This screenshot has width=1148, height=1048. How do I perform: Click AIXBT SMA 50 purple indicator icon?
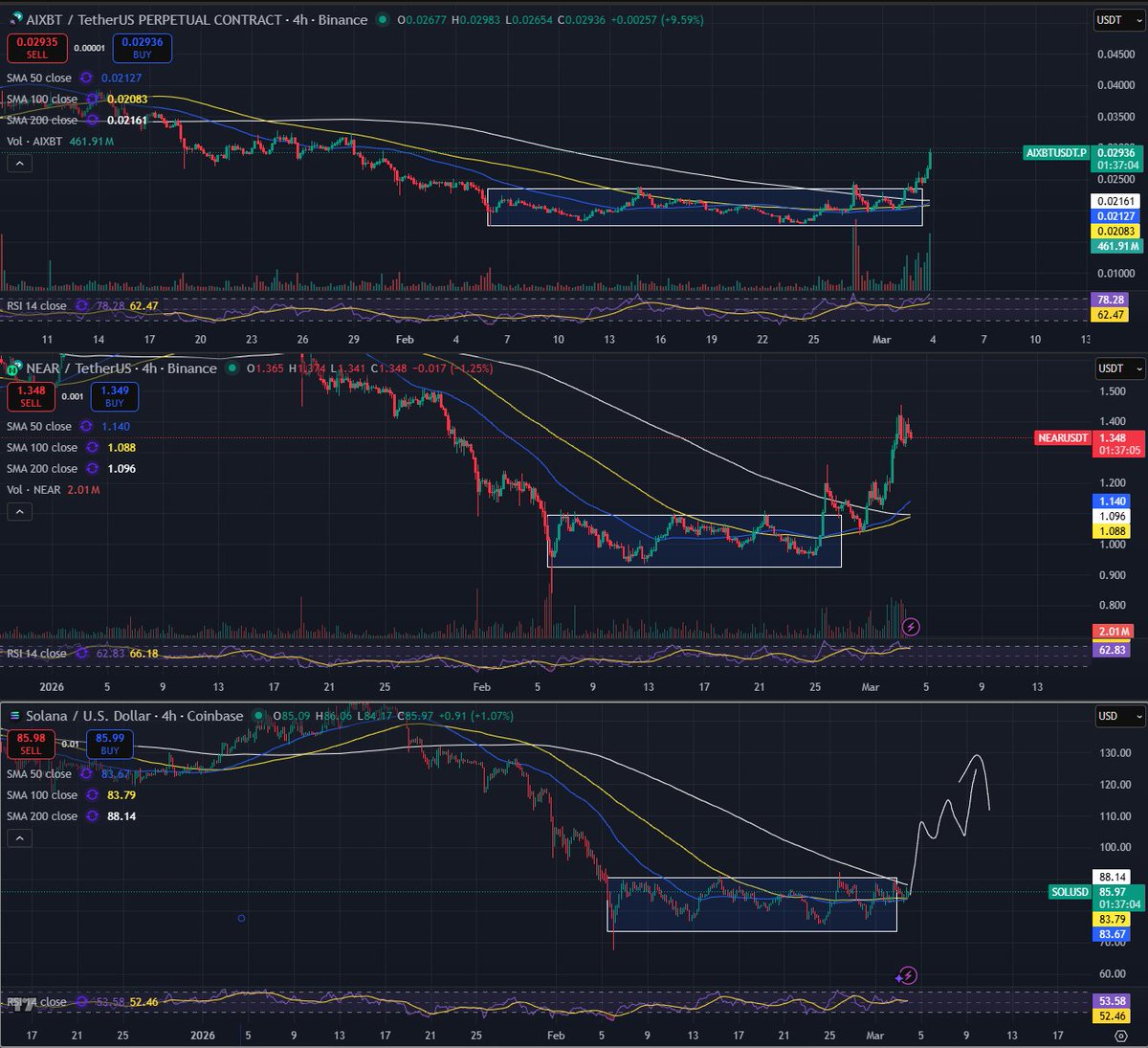(x=86, y=78)
